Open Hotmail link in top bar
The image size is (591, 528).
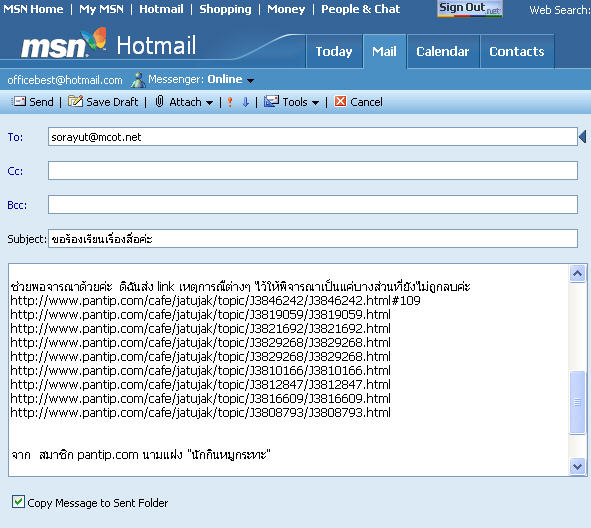(x=161, y=9)
